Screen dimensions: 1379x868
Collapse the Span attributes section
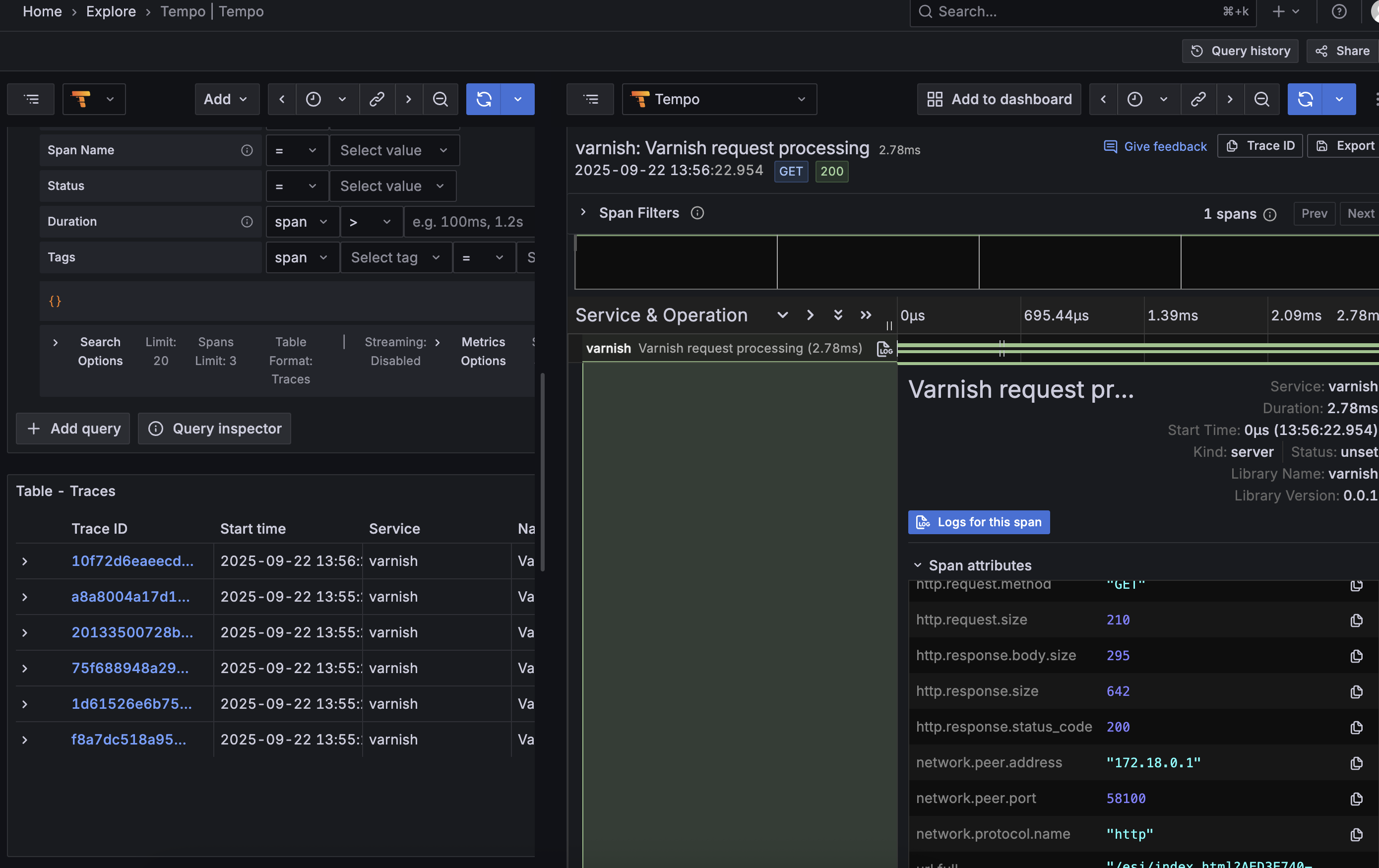[917, 565]
